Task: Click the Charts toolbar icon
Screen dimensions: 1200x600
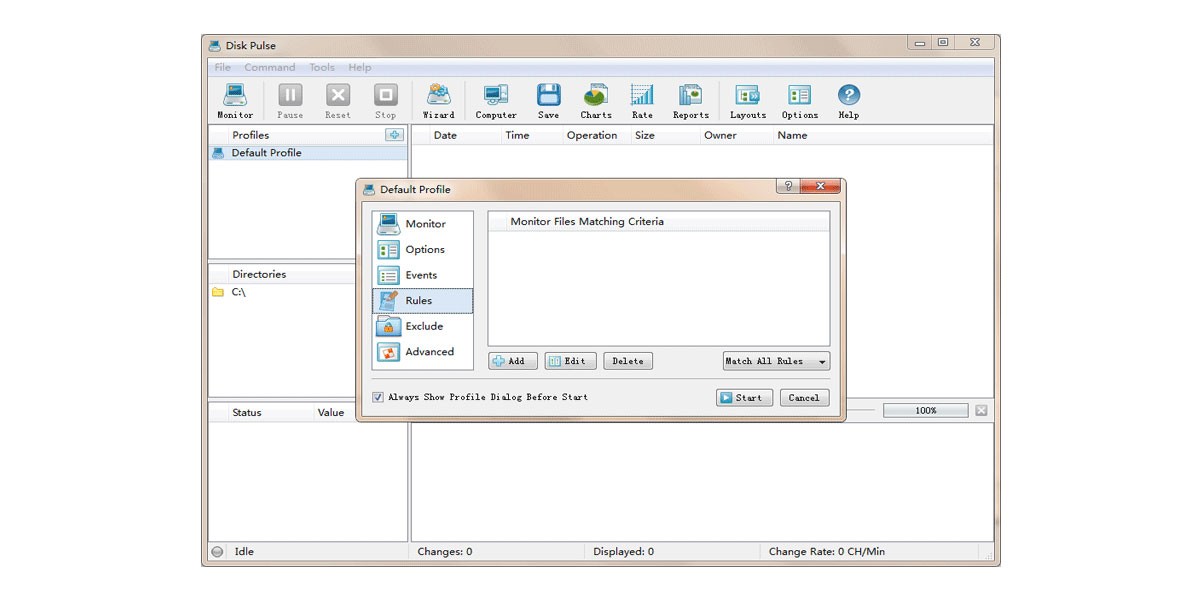Action: click(596, 101)
